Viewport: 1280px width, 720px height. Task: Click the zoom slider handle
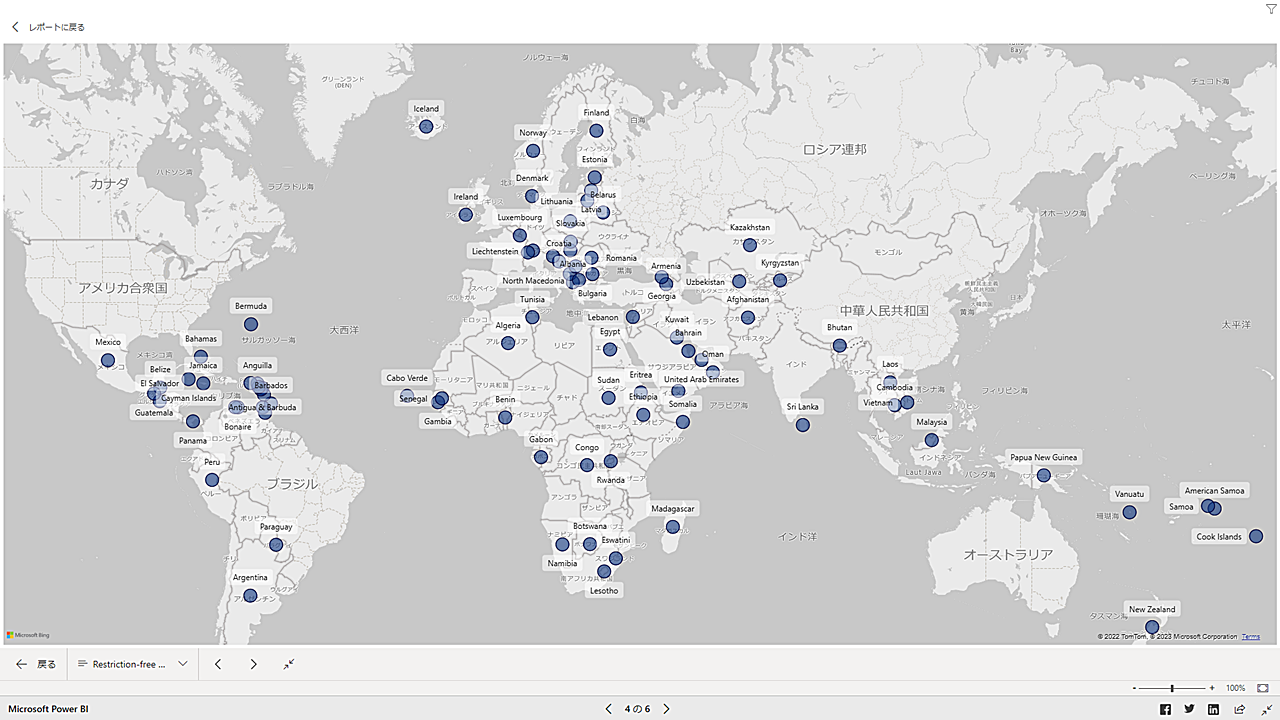pyautogui.click(x=1172, y=688)
